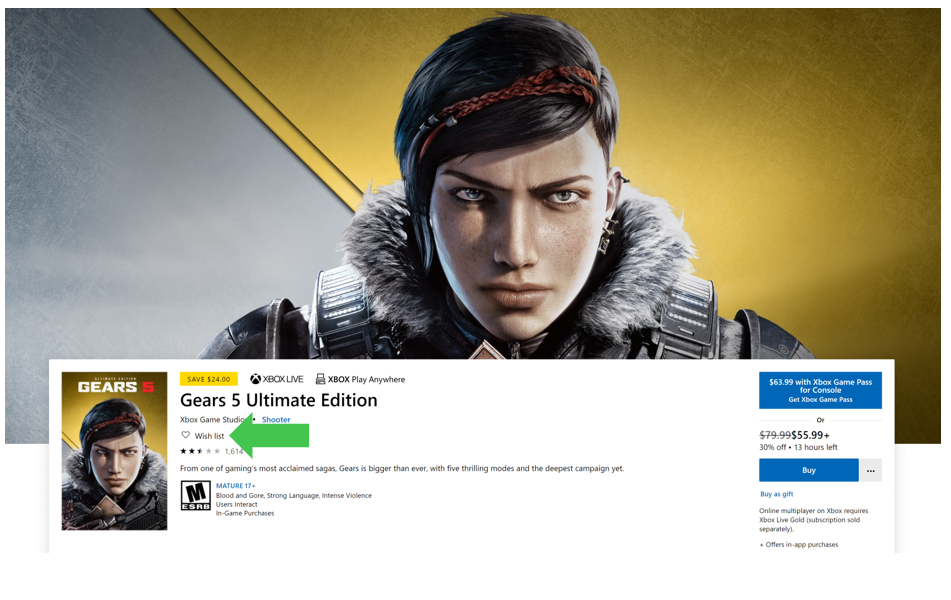This screenshot has height=600, width=951.
Task: Click the Wish list heart icon
Action: 186,435
